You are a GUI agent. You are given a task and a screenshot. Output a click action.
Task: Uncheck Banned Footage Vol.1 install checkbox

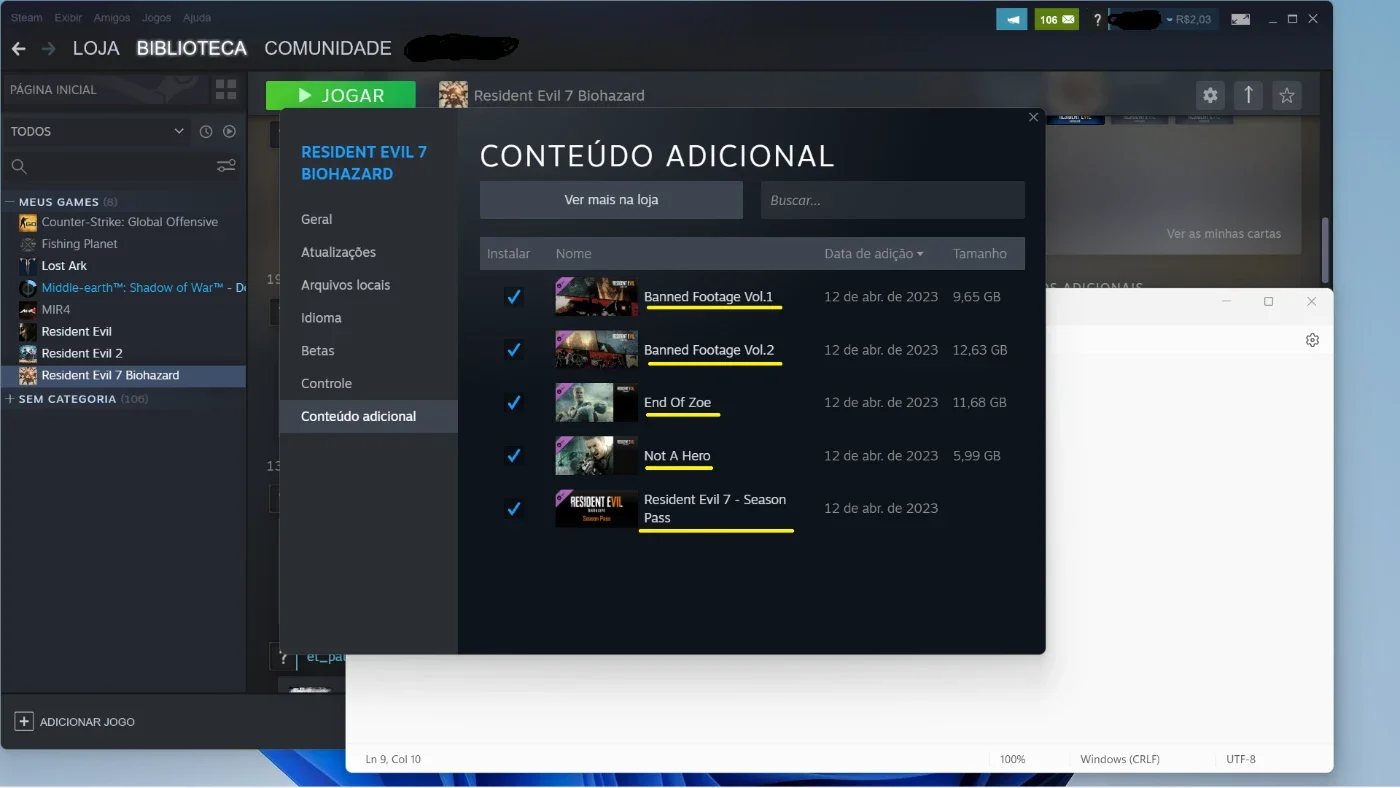coord(513,297)
